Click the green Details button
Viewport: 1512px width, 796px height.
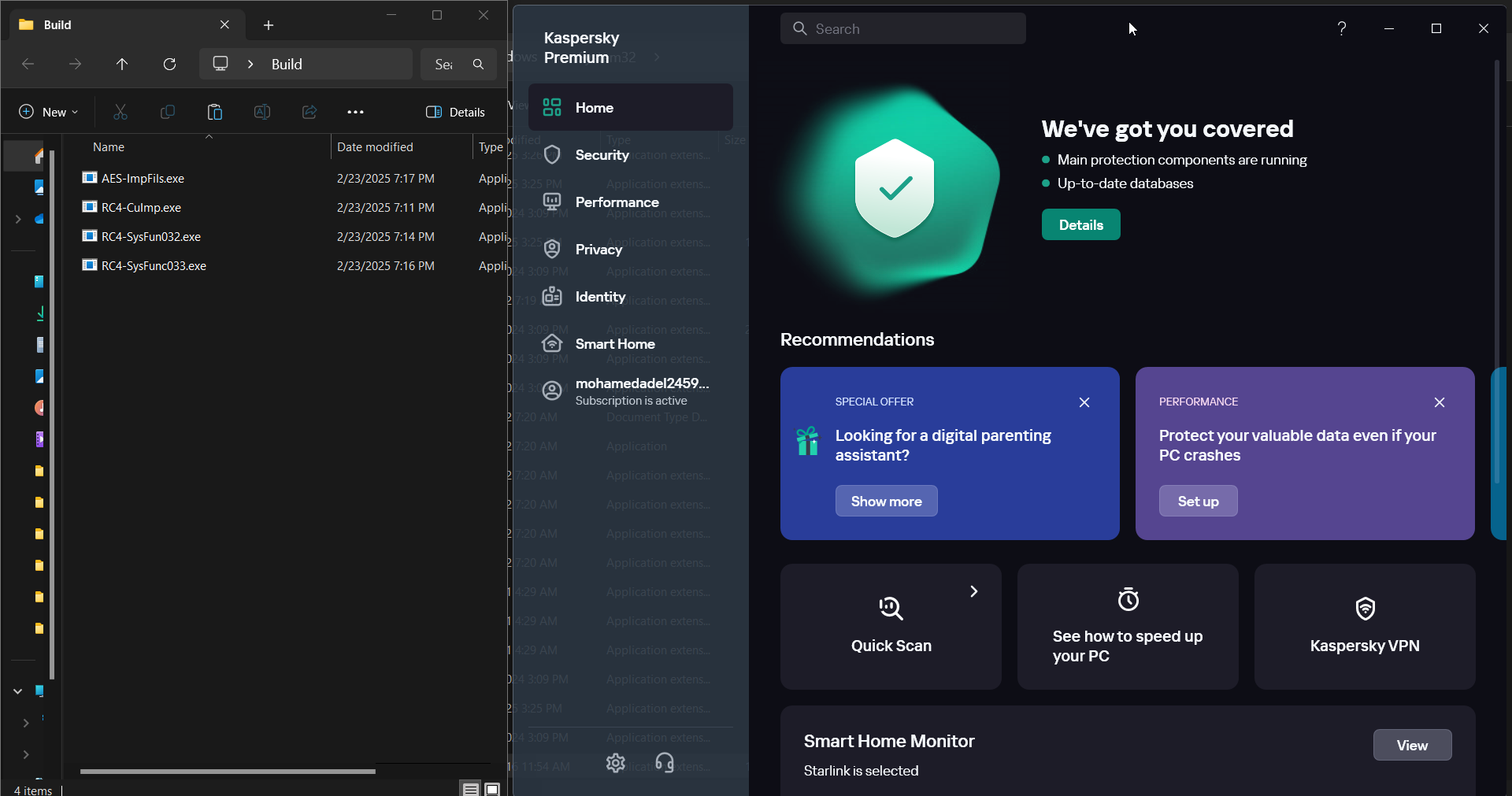click(1081, 224)
